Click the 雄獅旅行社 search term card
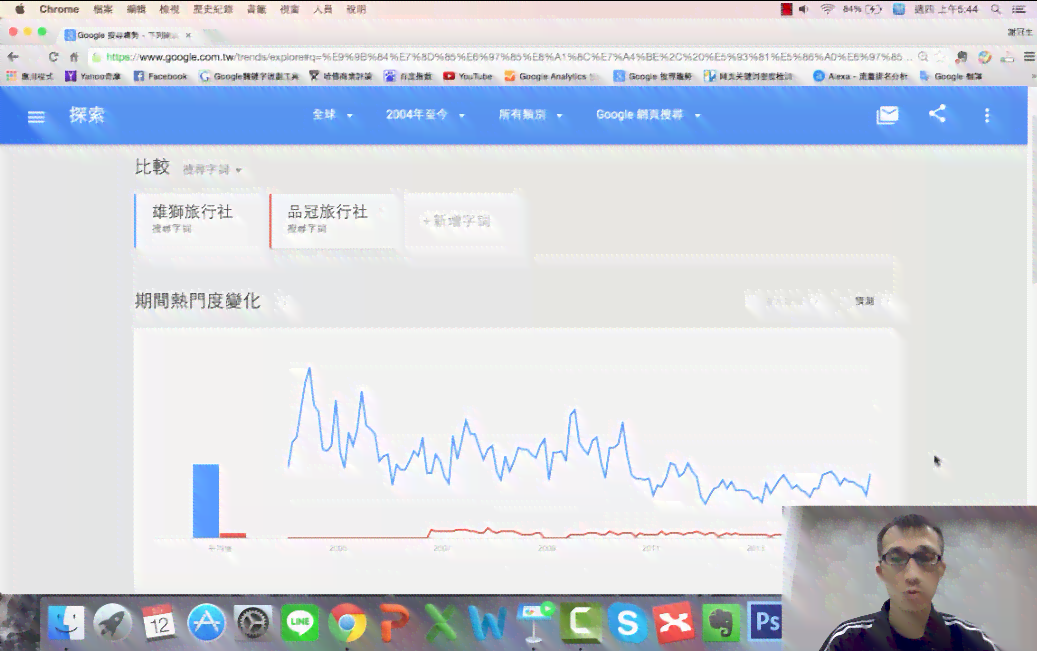The image size is (1037, 651). point(198,220)
